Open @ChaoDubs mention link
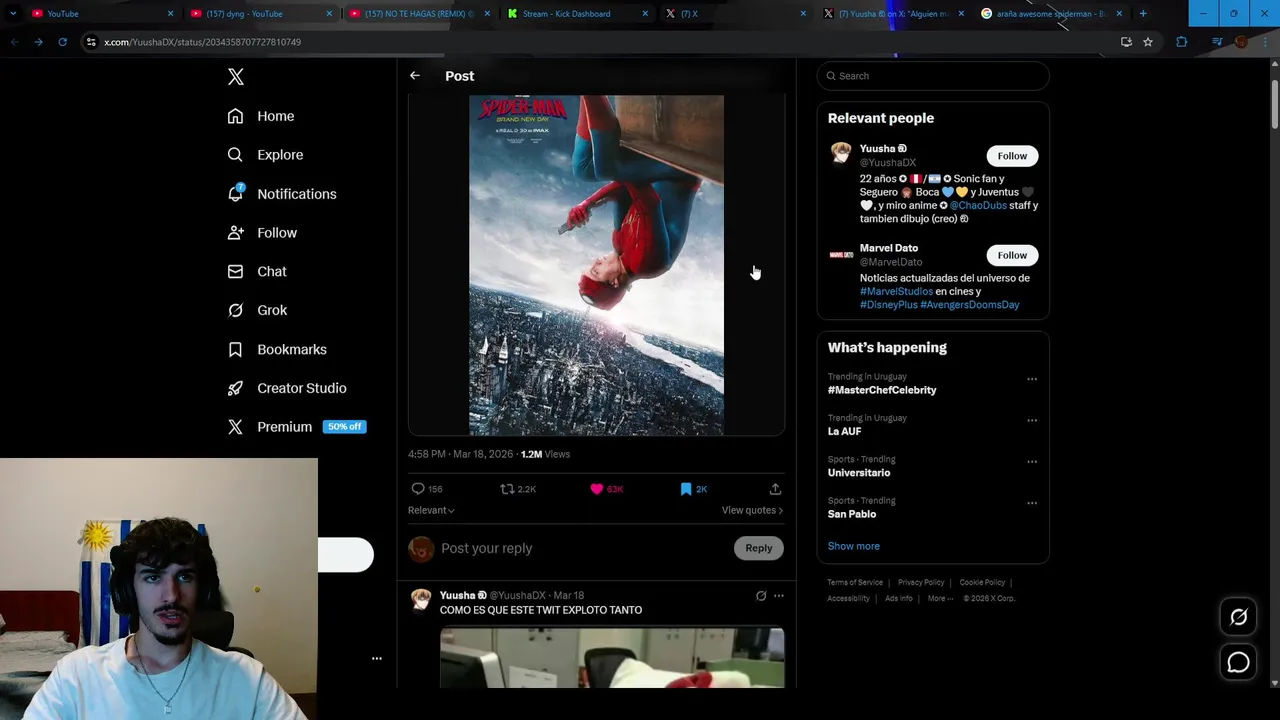Screen dimensions: 1280x720 (x=978, y=205)
